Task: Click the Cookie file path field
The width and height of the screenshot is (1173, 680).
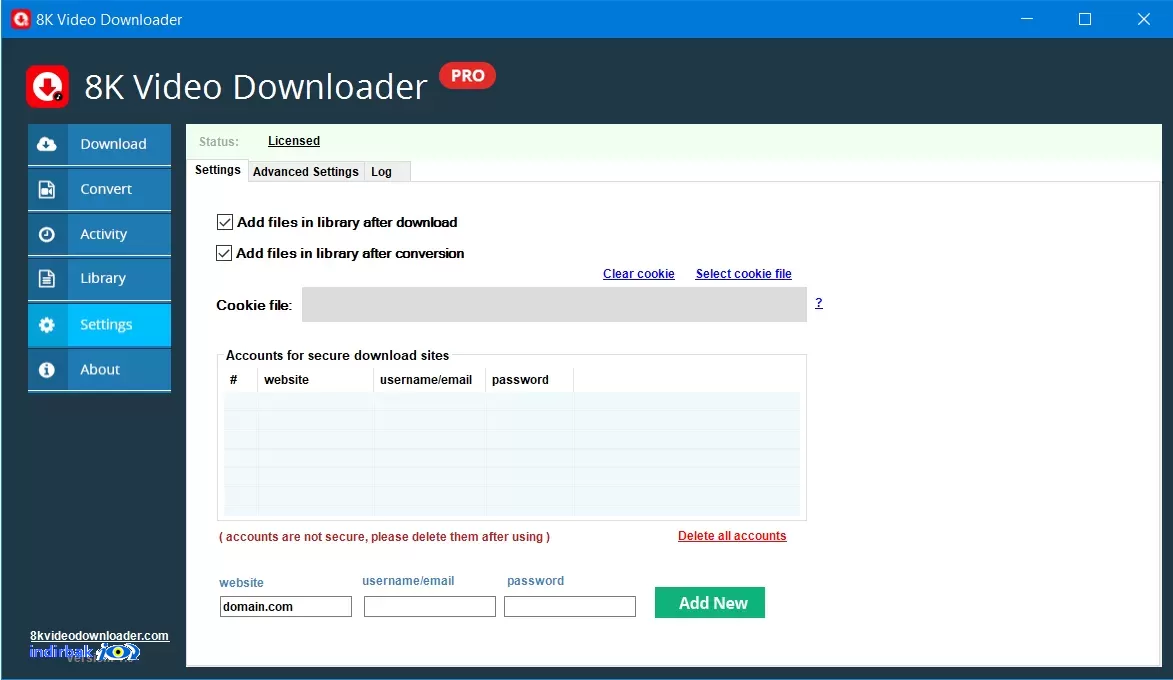Action: click(x=554, y=304)
